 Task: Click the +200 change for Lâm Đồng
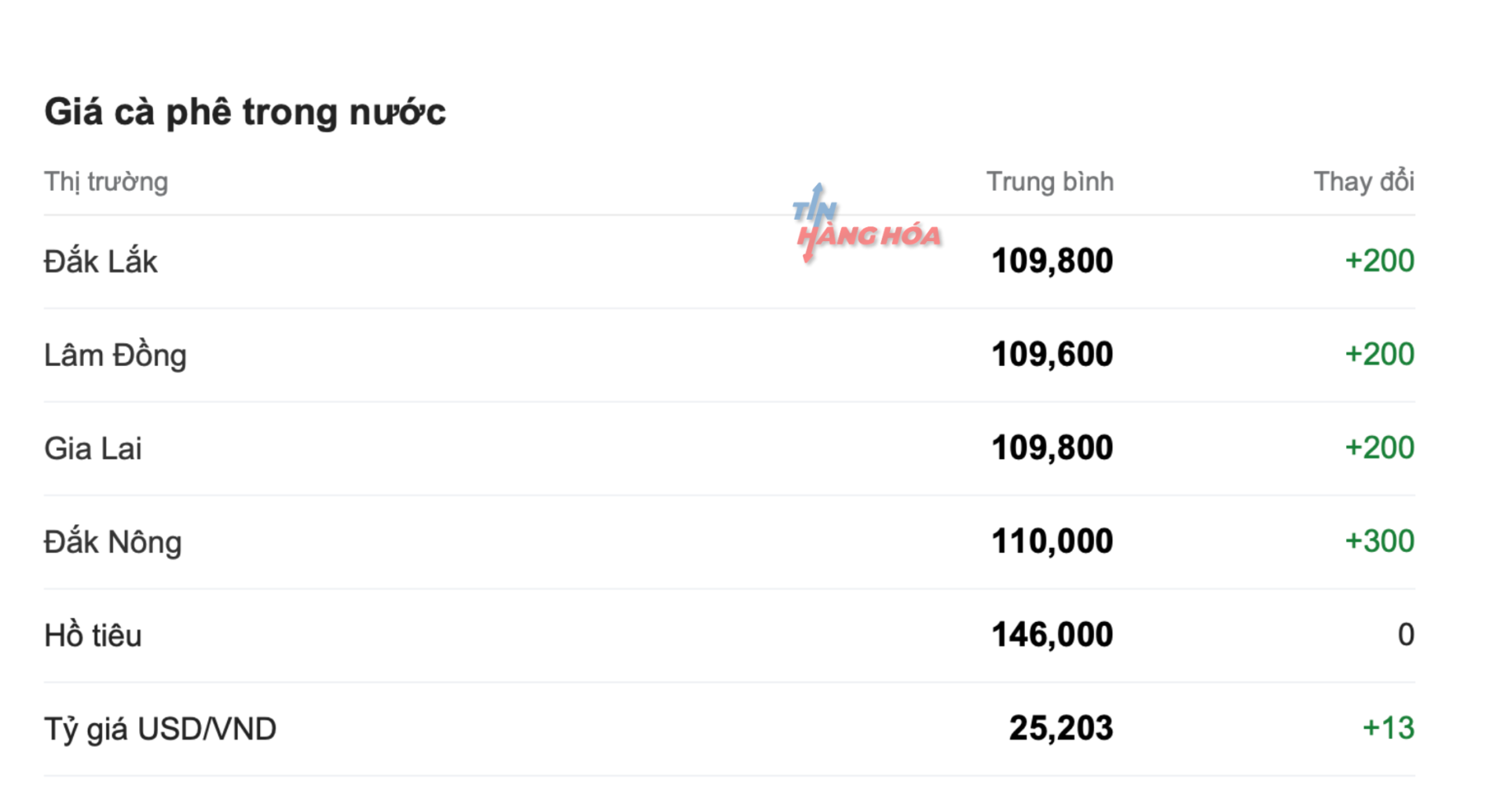coord(1379,354)
